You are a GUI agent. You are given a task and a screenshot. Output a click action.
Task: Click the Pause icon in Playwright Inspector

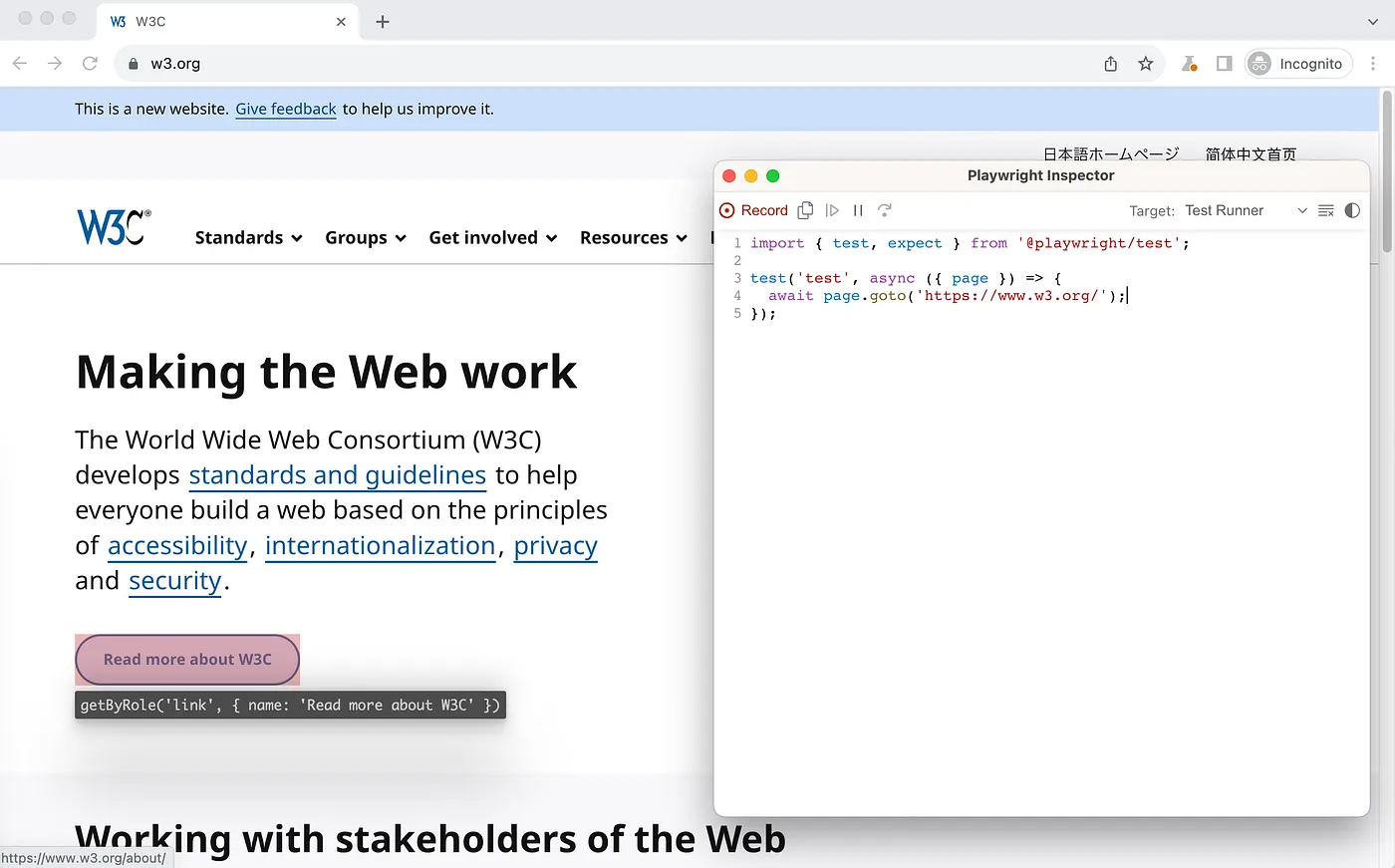coord(858,210)
